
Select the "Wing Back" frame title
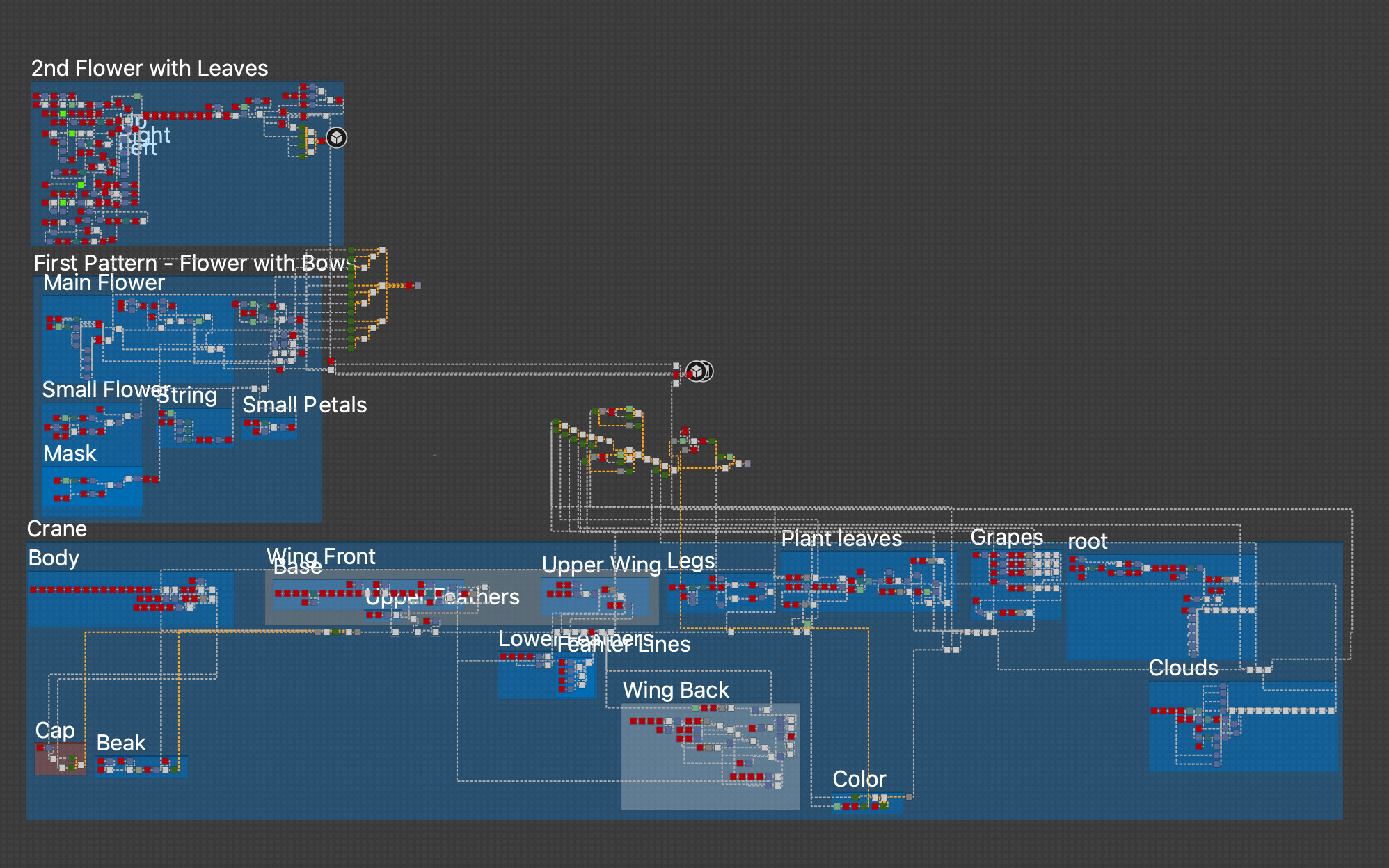coord(676,690)
